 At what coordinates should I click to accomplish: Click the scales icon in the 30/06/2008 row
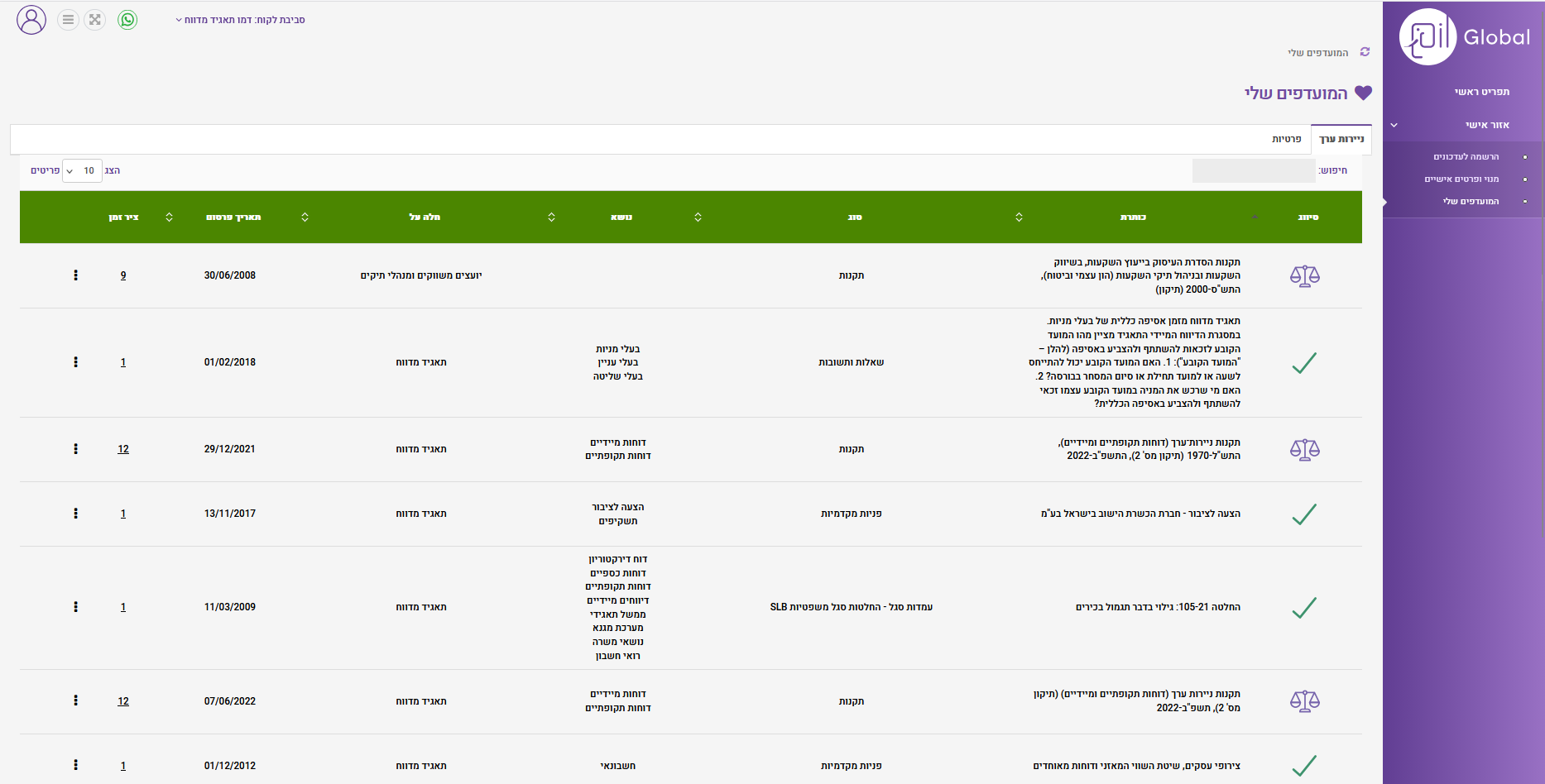pyautogui.click(x=1304, y=276)
